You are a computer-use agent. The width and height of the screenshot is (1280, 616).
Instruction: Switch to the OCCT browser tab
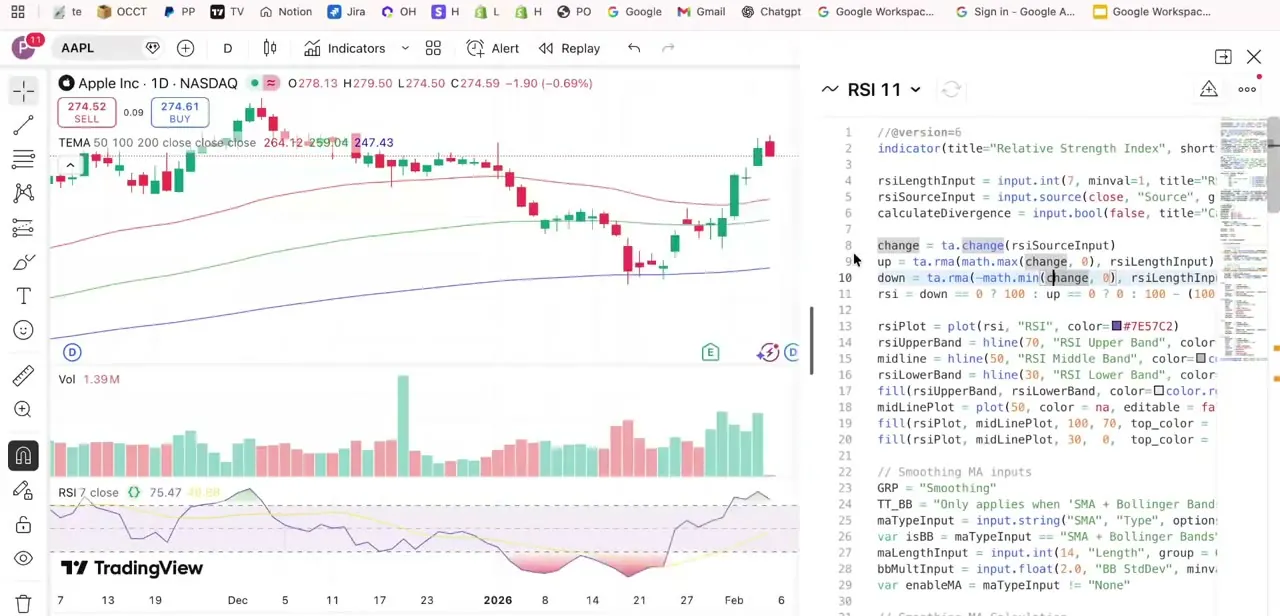pos(122,12)
